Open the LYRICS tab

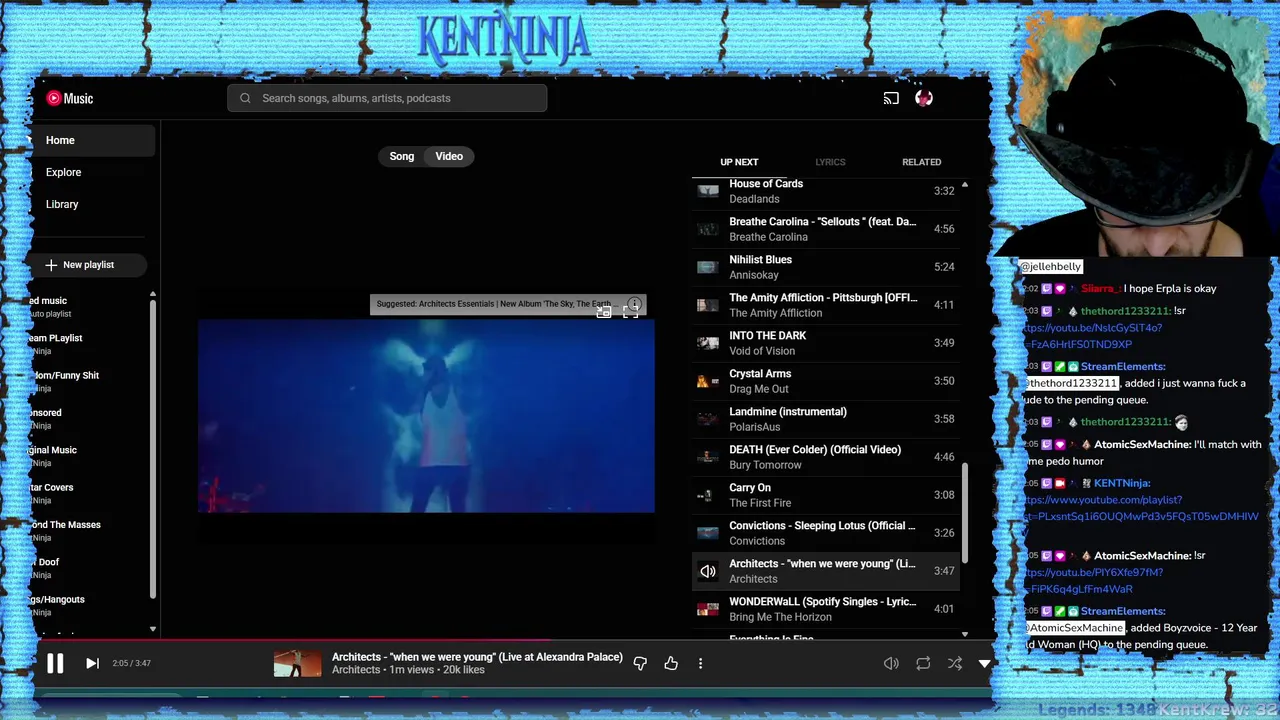(830, 162)
